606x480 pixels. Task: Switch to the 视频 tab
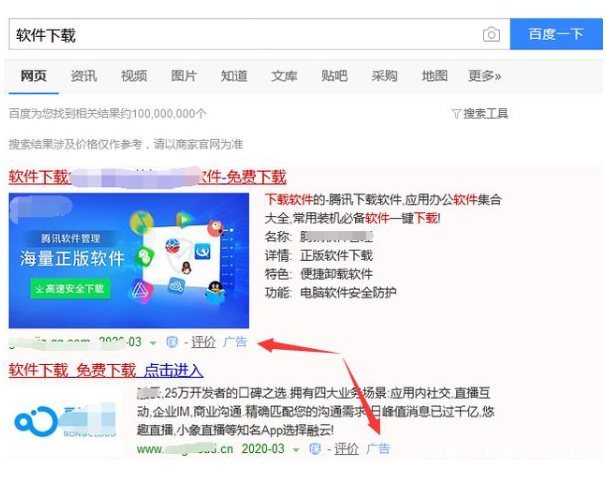pos(134,76)
